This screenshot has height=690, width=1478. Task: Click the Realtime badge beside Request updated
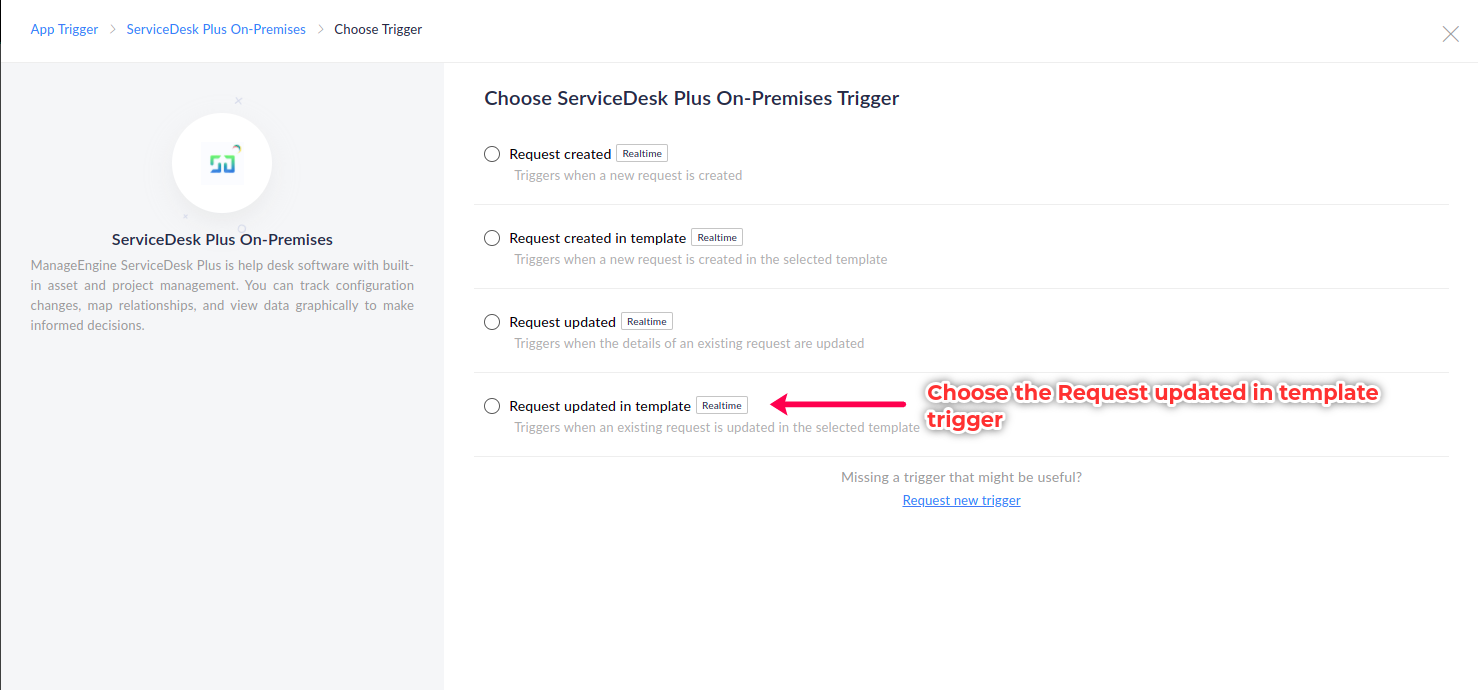click(x=647, y=322)
